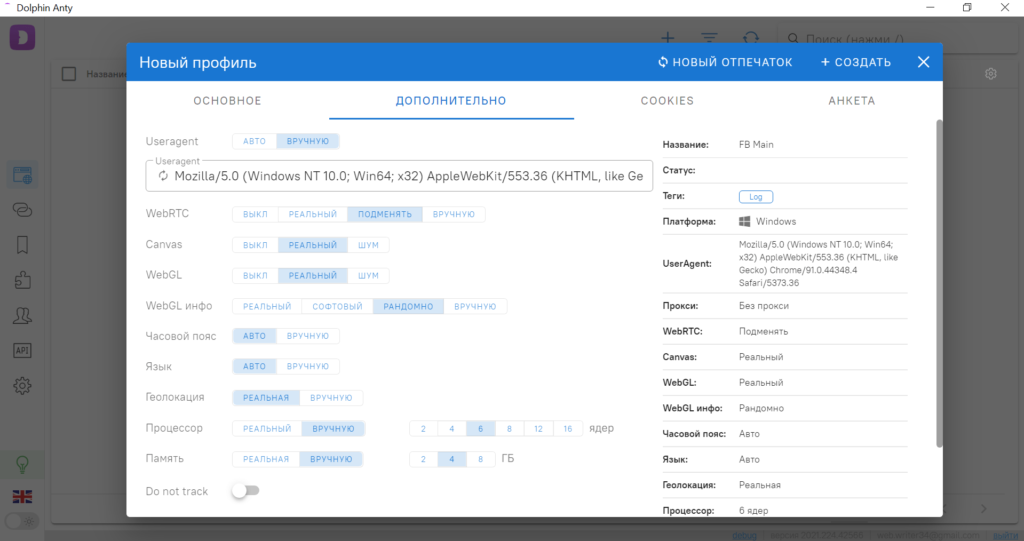The width and height of the screenshot is (1024, 541).
Task: Open the settings gear in sidebar
Action: click(22, 385)
